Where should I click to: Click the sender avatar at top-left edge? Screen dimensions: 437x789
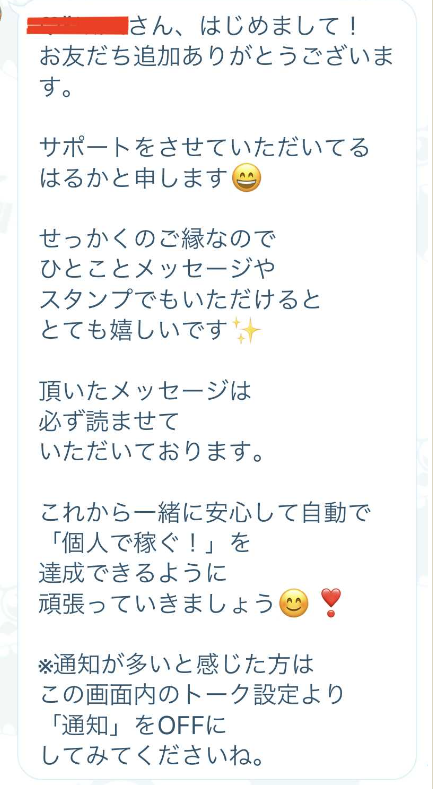pos(2,11)
